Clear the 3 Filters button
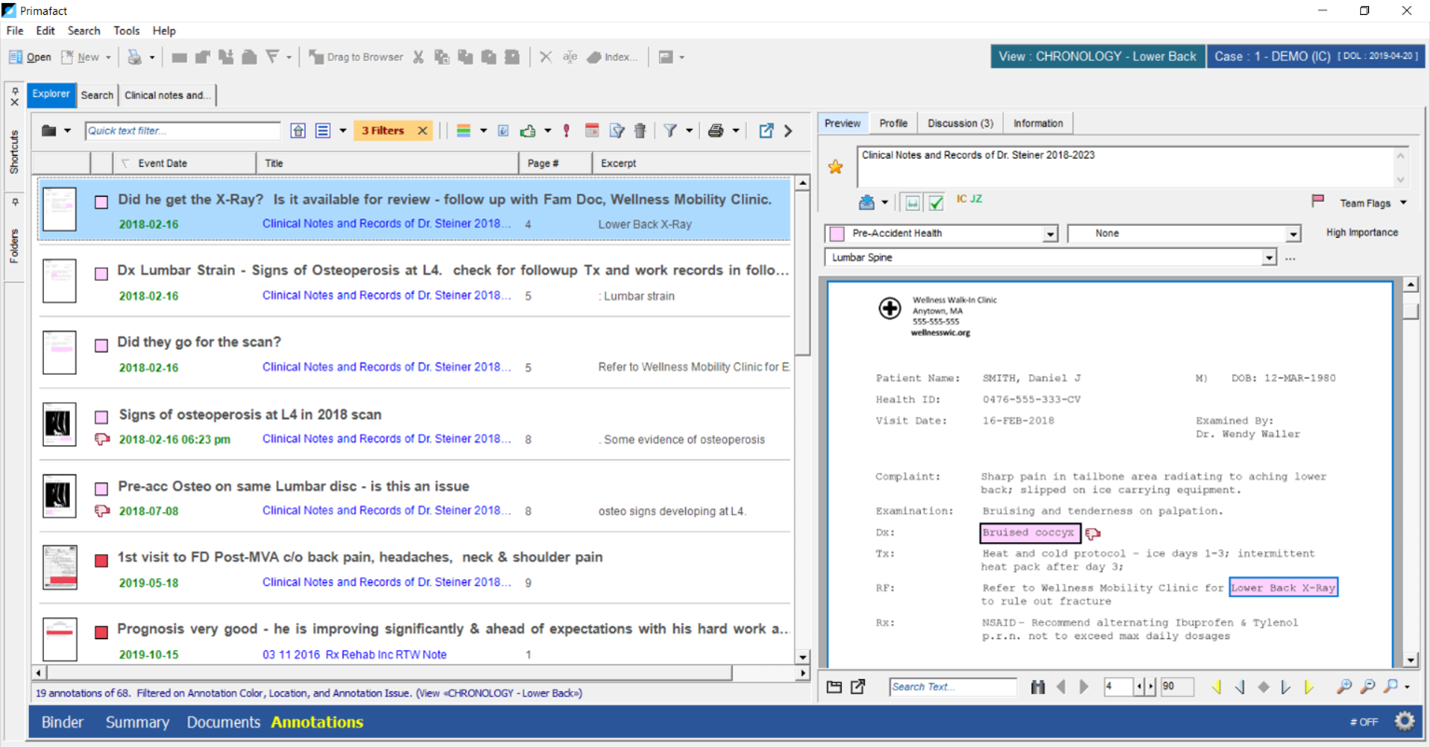Screen dimensions: 1430x747 click(423, 131)
